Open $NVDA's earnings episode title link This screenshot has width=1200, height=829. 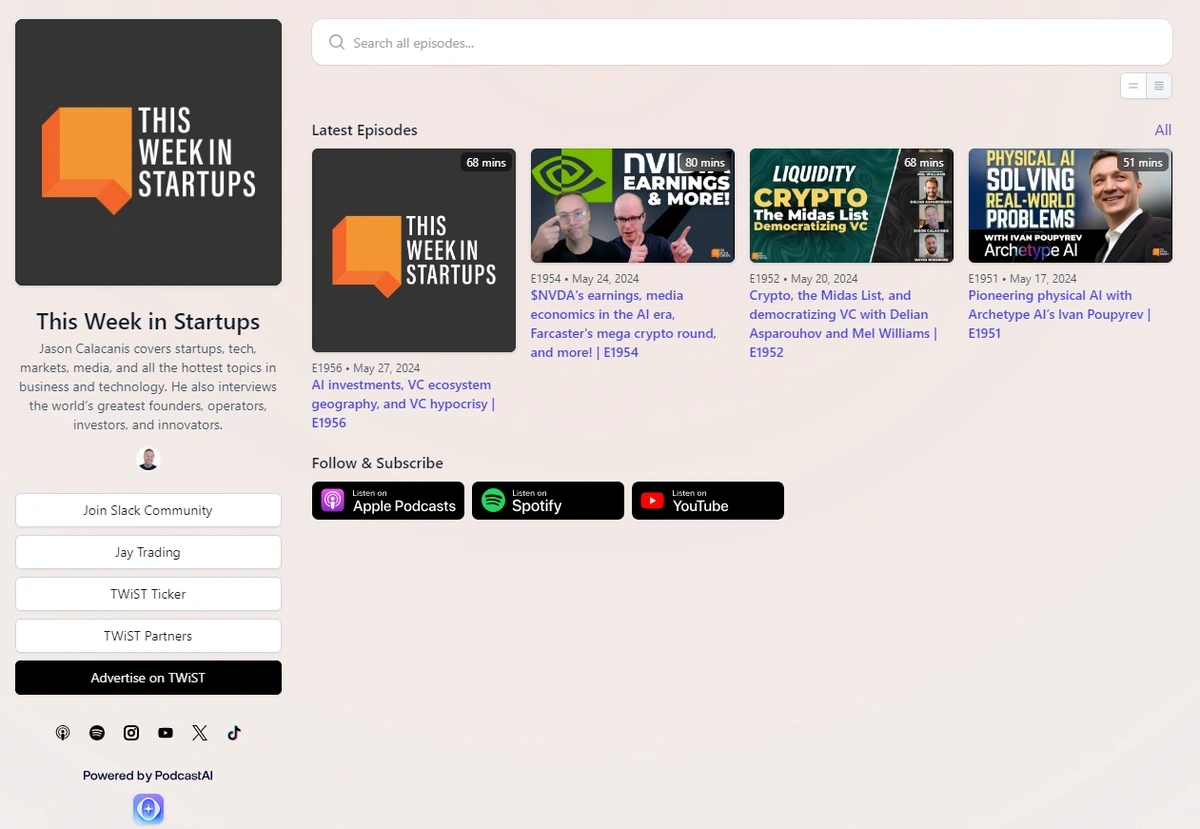coord(623,324)
